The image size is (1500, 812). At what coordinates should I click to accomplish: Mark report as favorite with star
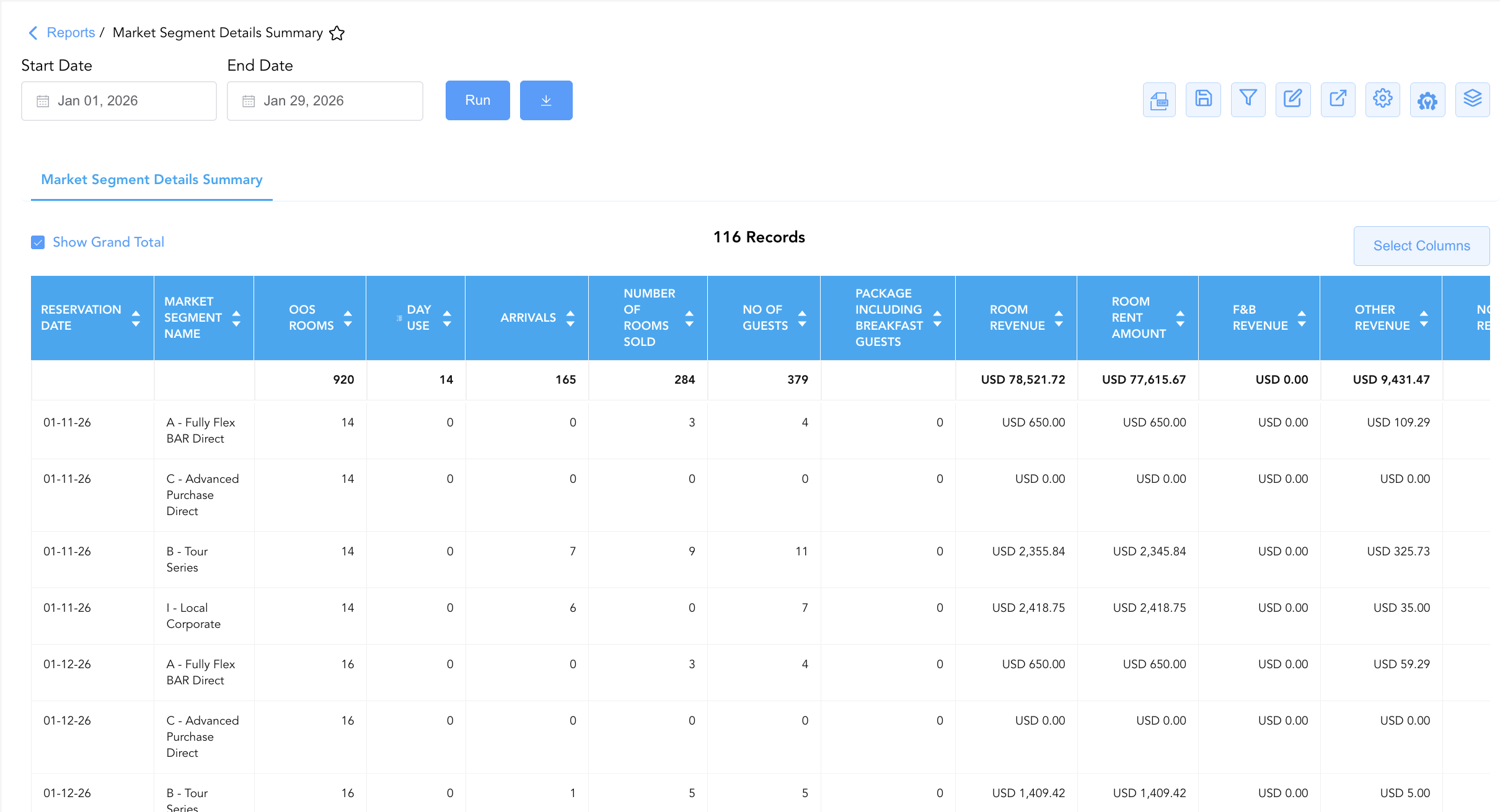[x=337, y=33]
